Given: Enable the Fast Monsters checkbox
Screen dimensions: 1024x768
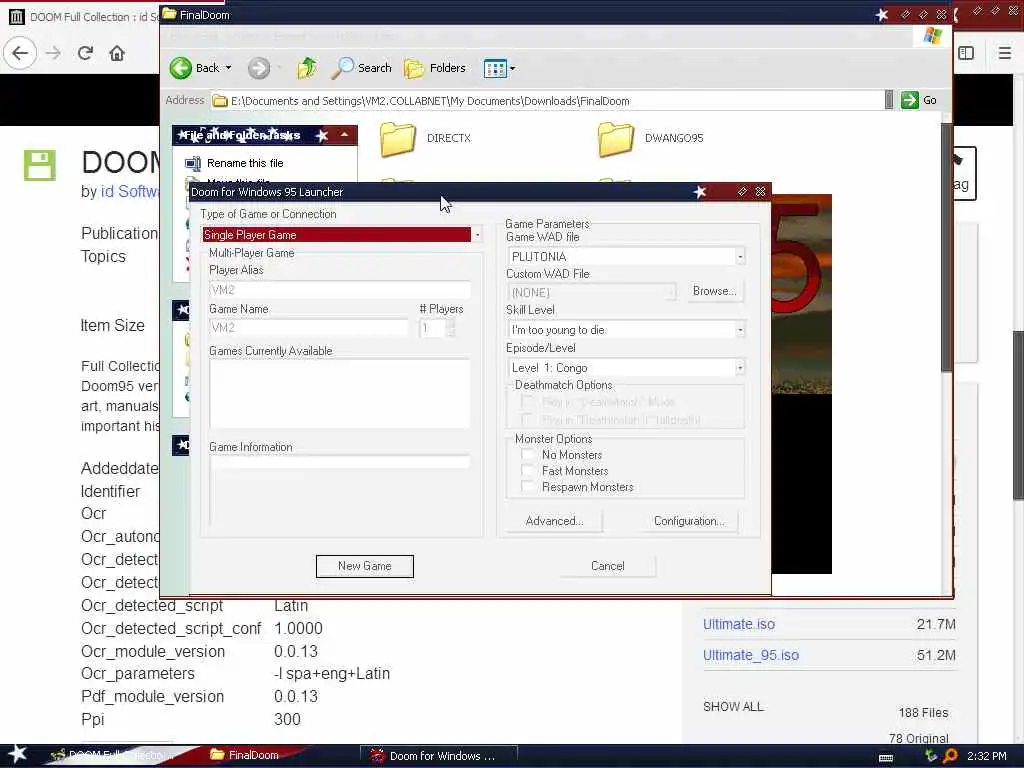Looking at the screenshot, I should coord(528,471).
